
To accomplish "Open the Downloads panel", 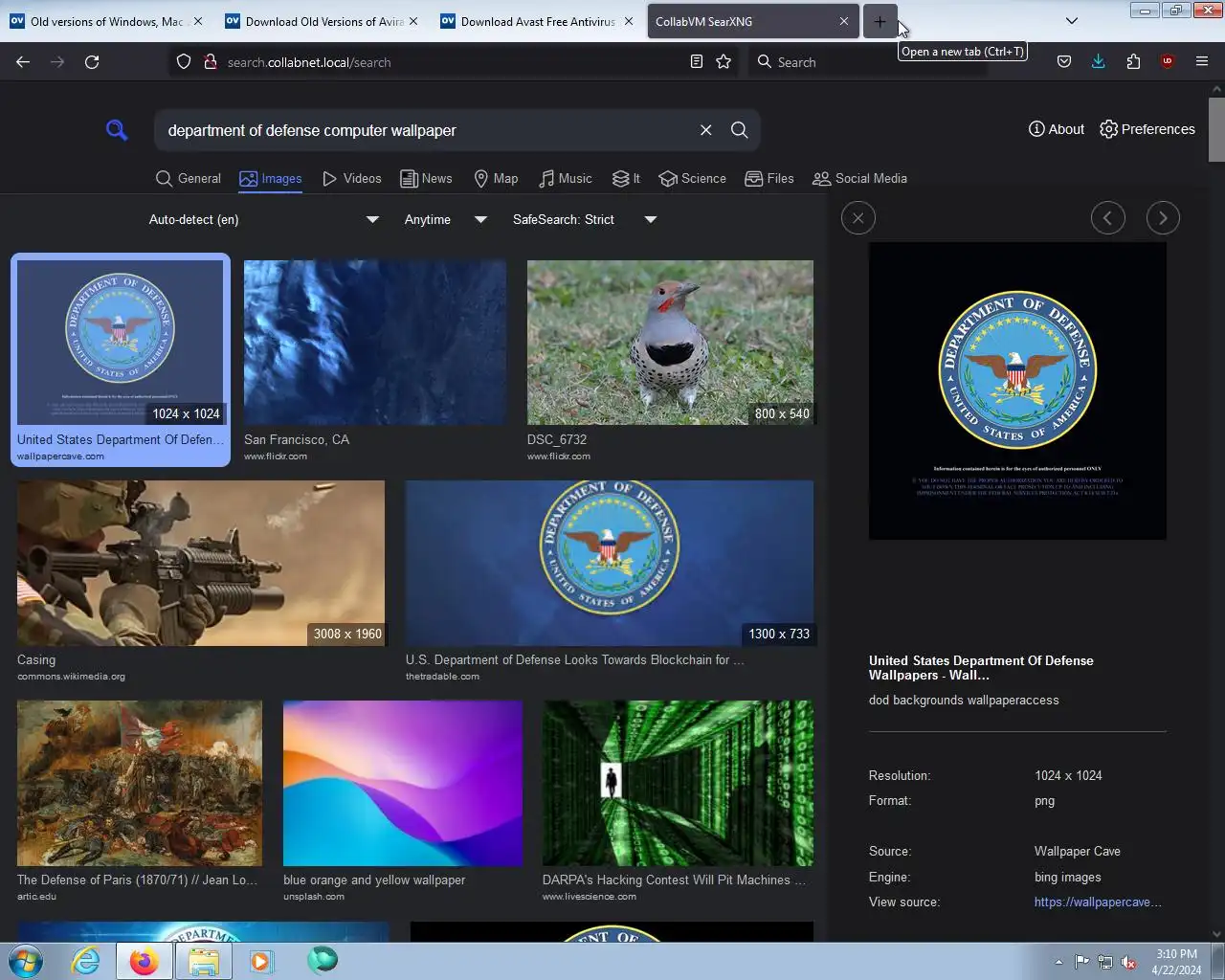I will pos(1099,62).
